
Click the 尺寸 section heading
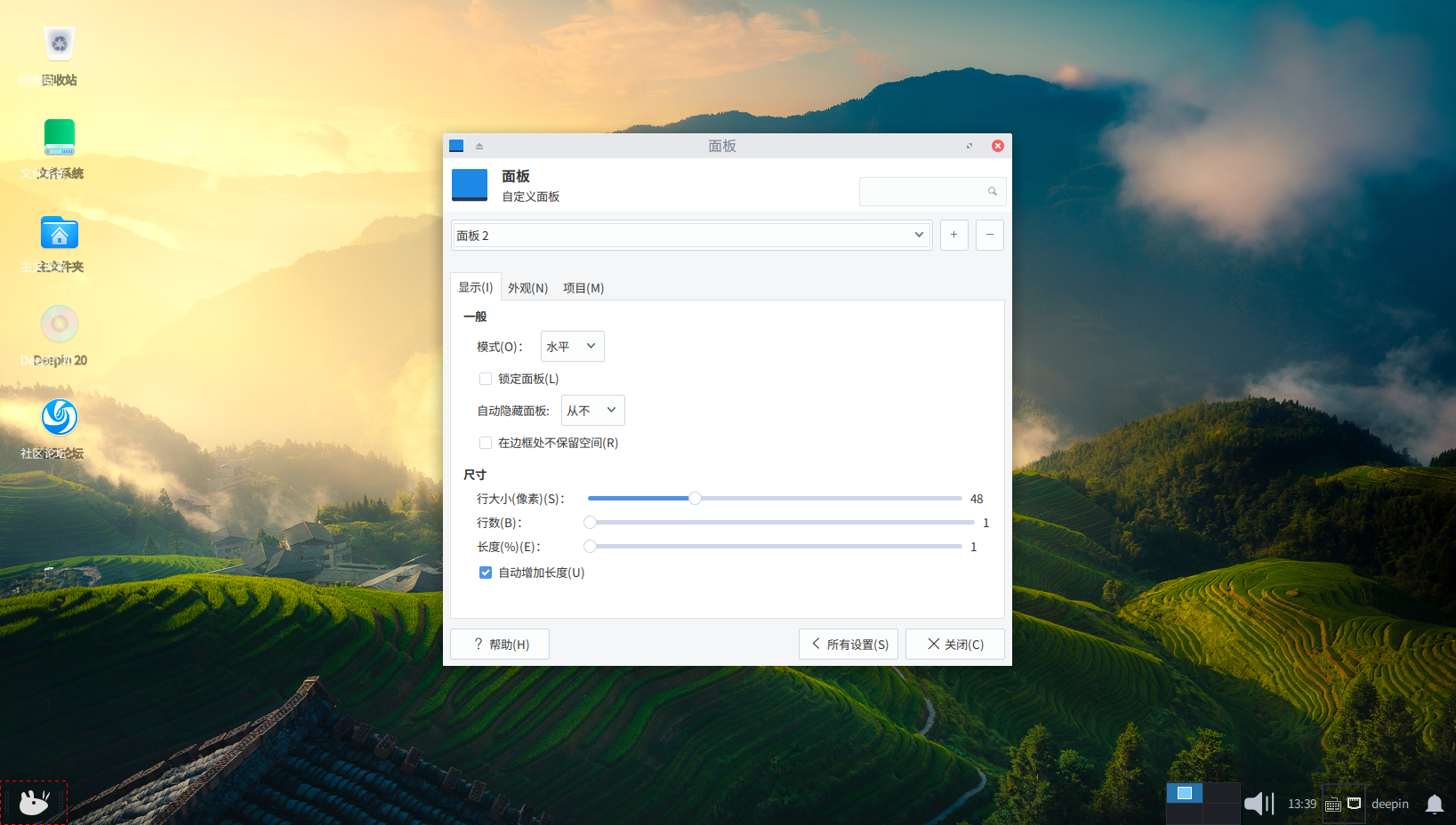click(475, 475)
